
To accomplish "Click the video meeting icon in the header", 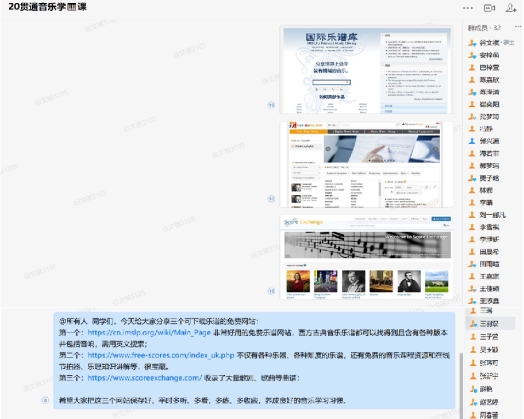I will click(x=490, y=8).
